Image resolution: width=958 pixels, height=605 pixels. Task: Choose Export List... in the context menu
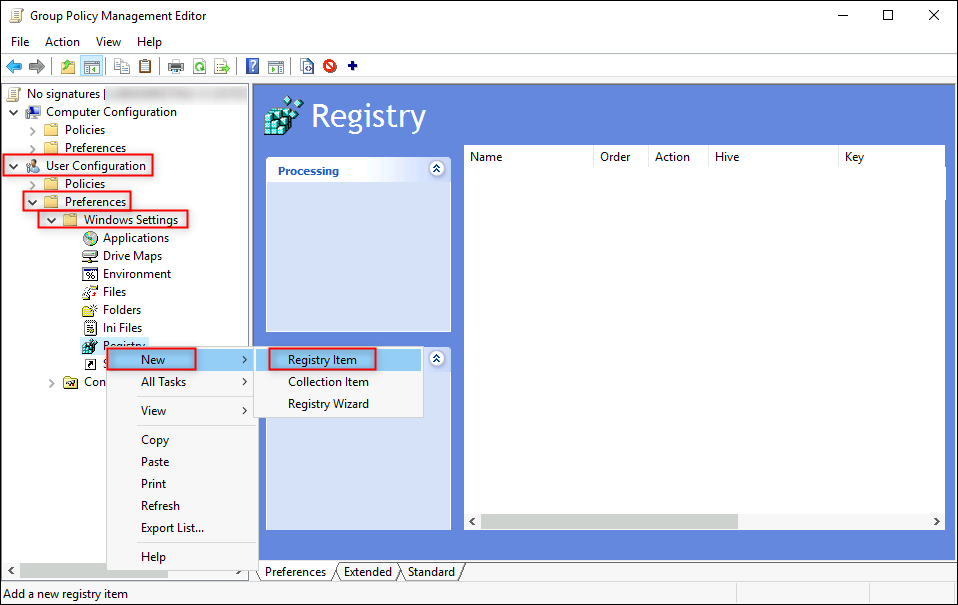181,528
